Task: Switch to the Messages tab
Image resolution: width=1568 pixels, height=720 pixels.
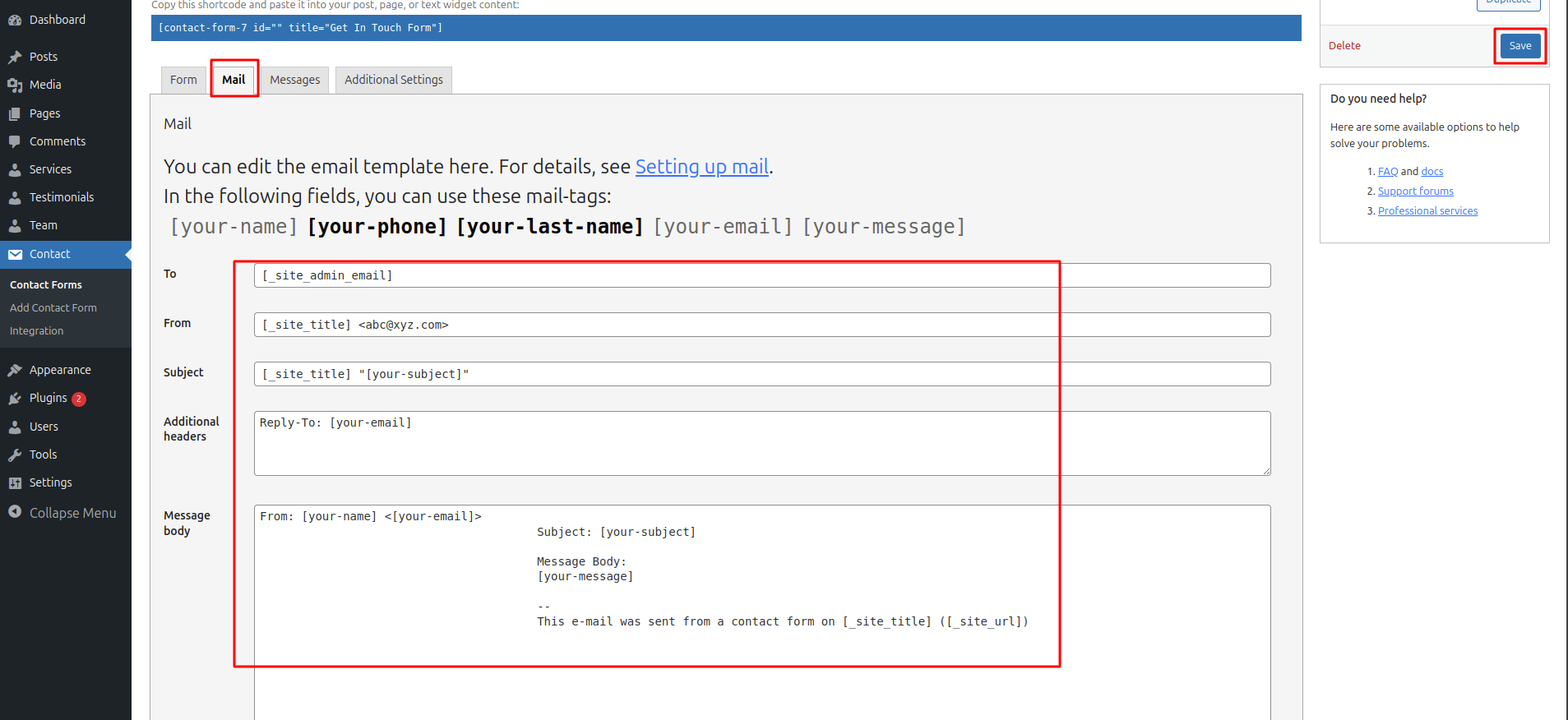Action: [x=295, y=80]
